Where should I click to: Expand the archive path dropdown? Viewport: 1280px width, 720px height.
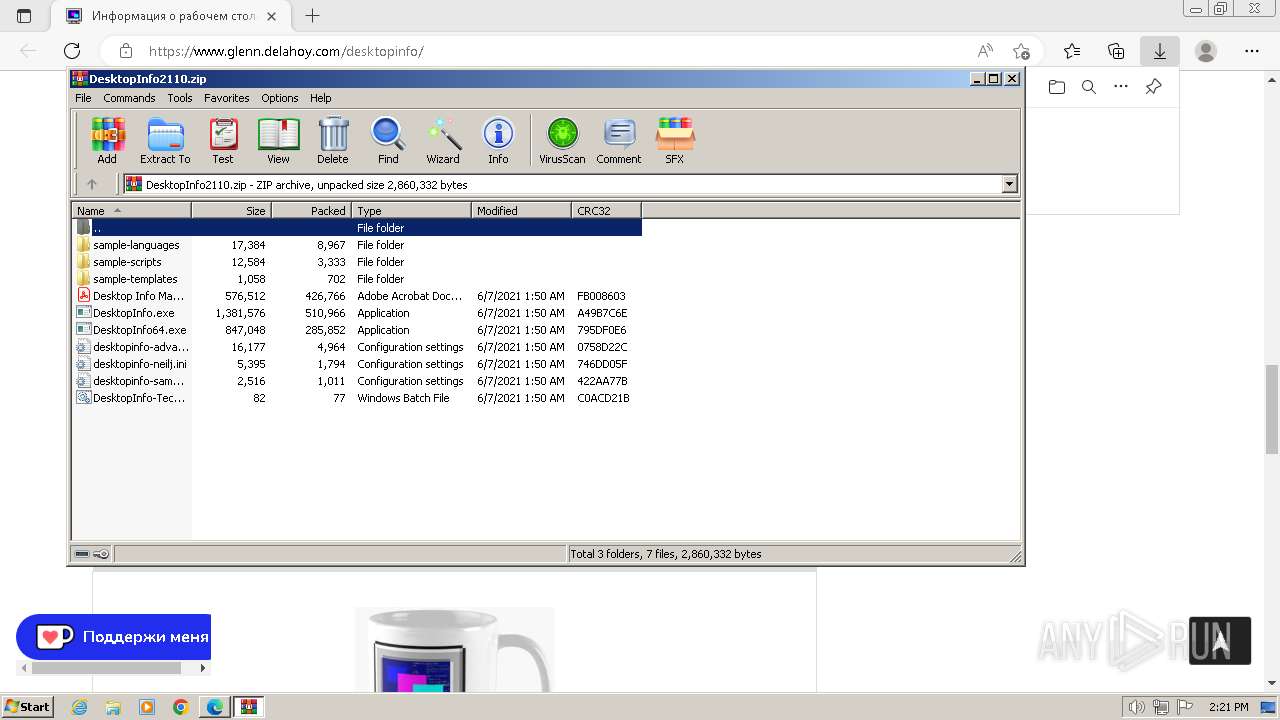click(x=1009, y=184)
